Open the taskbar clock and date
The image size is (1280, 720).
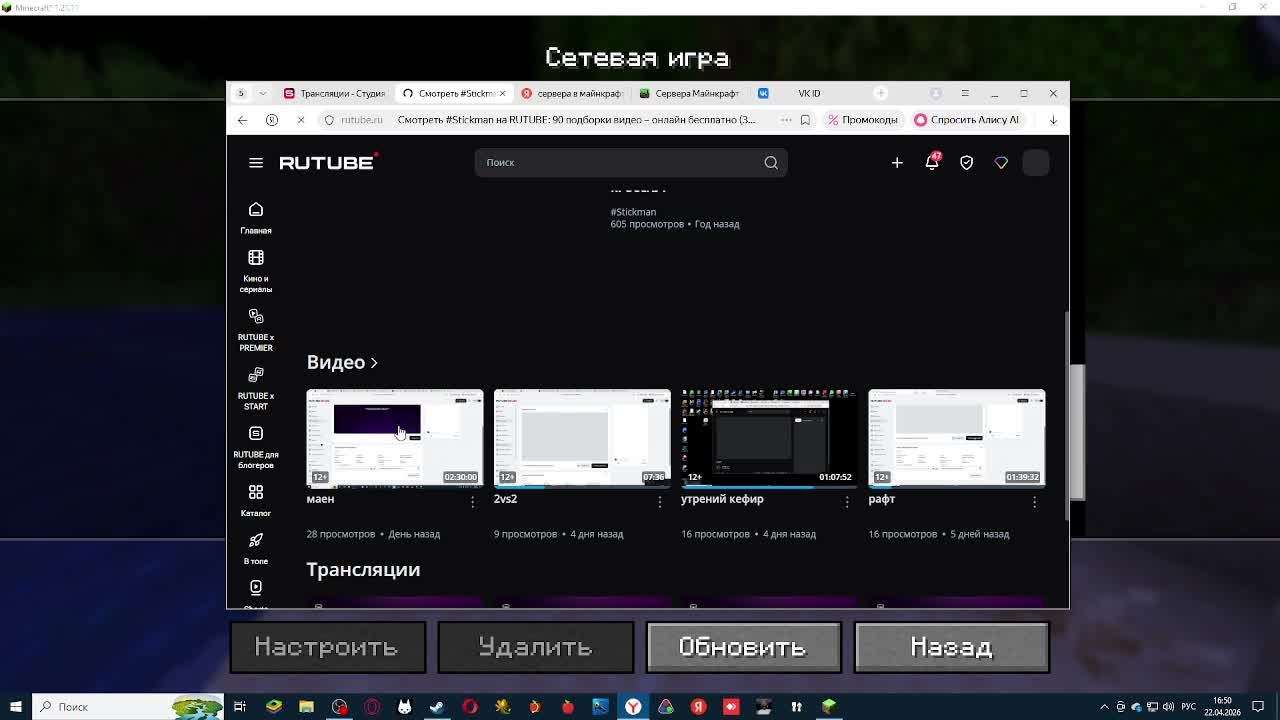pyautogui.click(x=1223, y=707)
